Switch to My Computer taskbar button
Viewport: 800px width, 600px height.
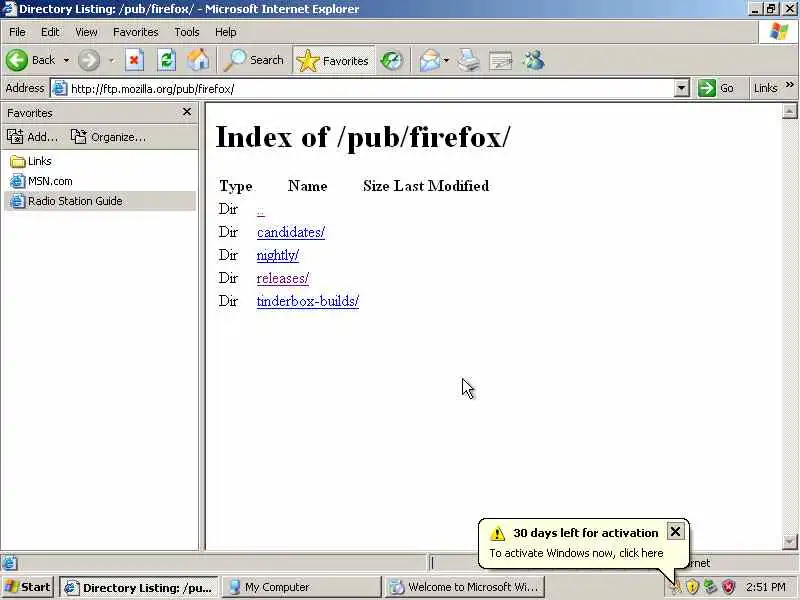point(303,587)
